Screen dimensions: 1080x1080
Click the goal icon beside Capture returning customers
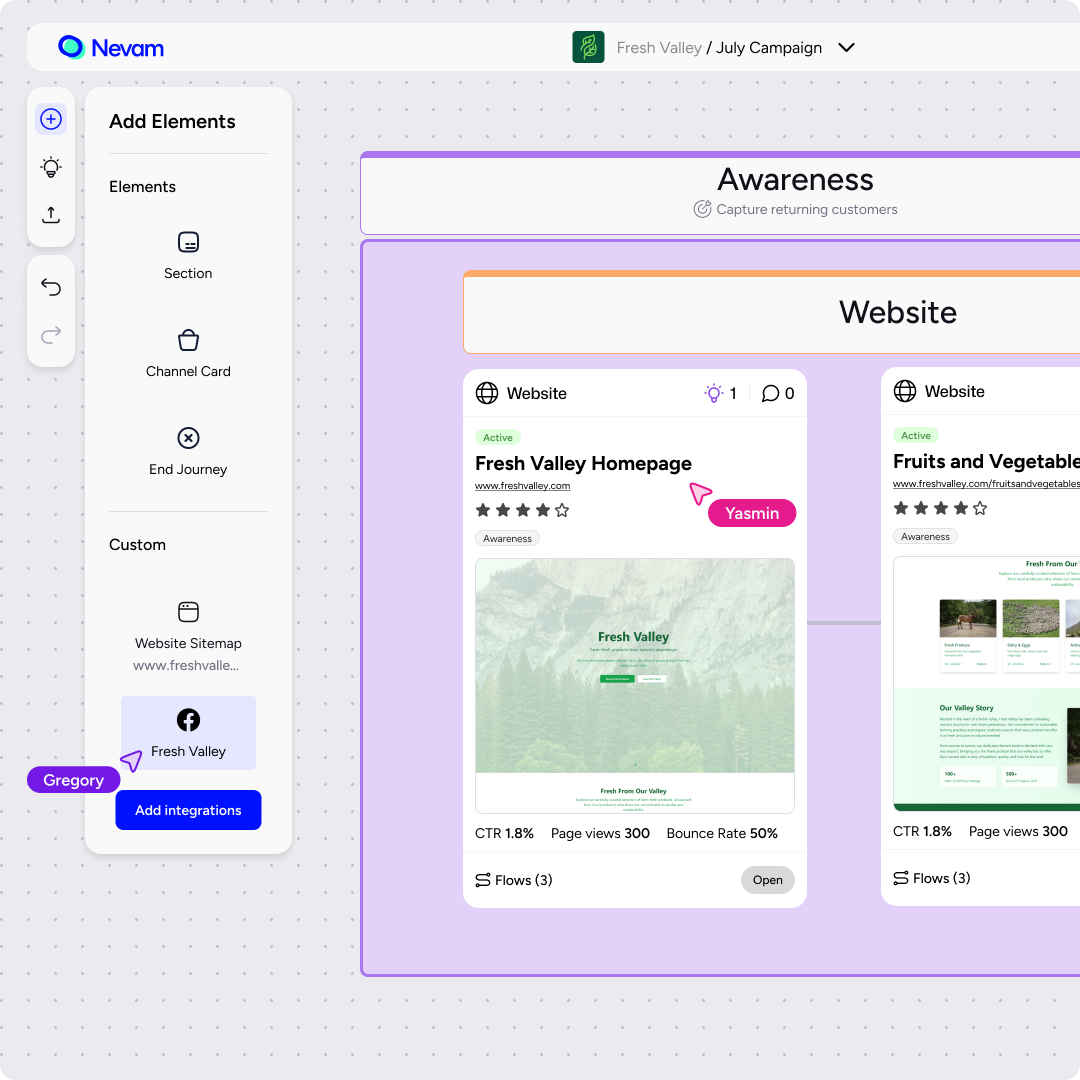click(x=702, y=209)
